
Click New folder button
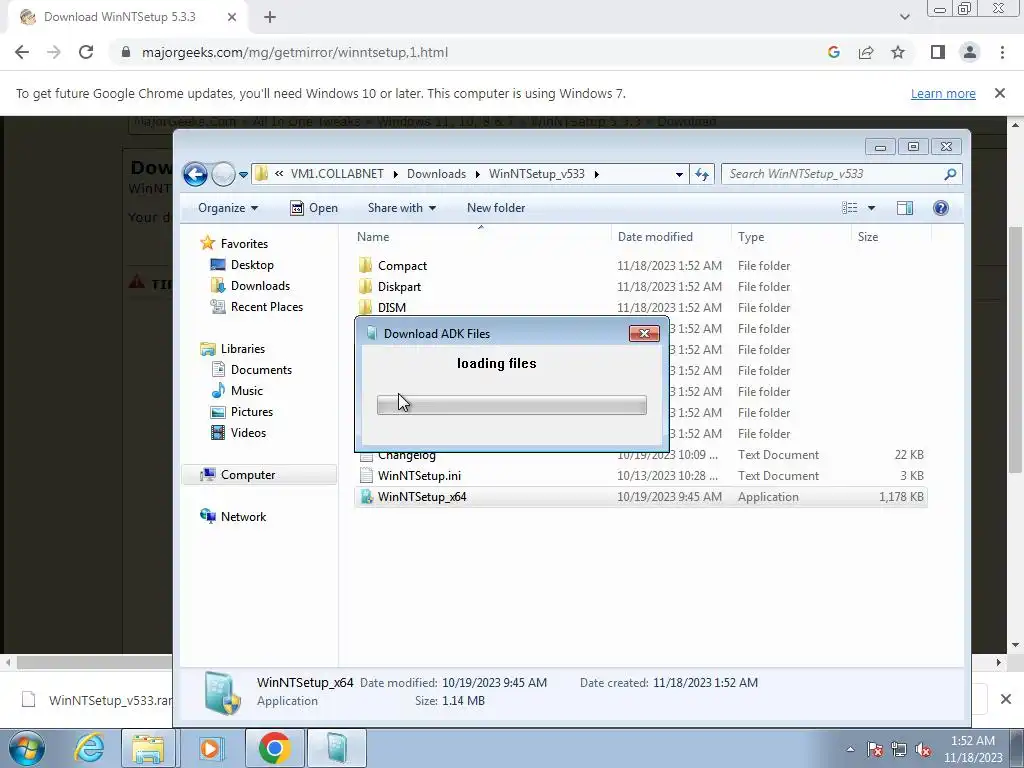496,208
